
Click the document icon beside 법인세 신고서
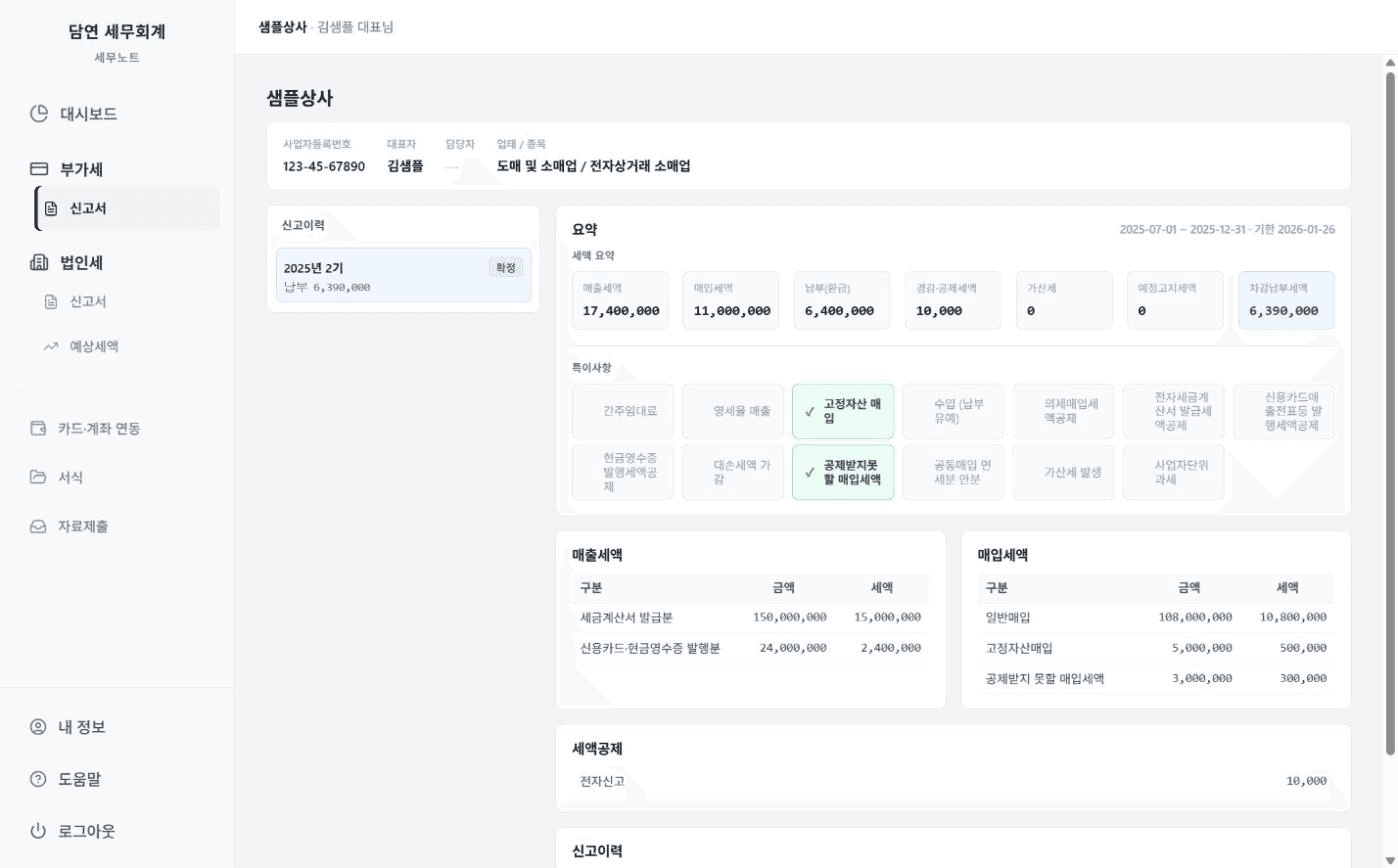pos(51,301)
